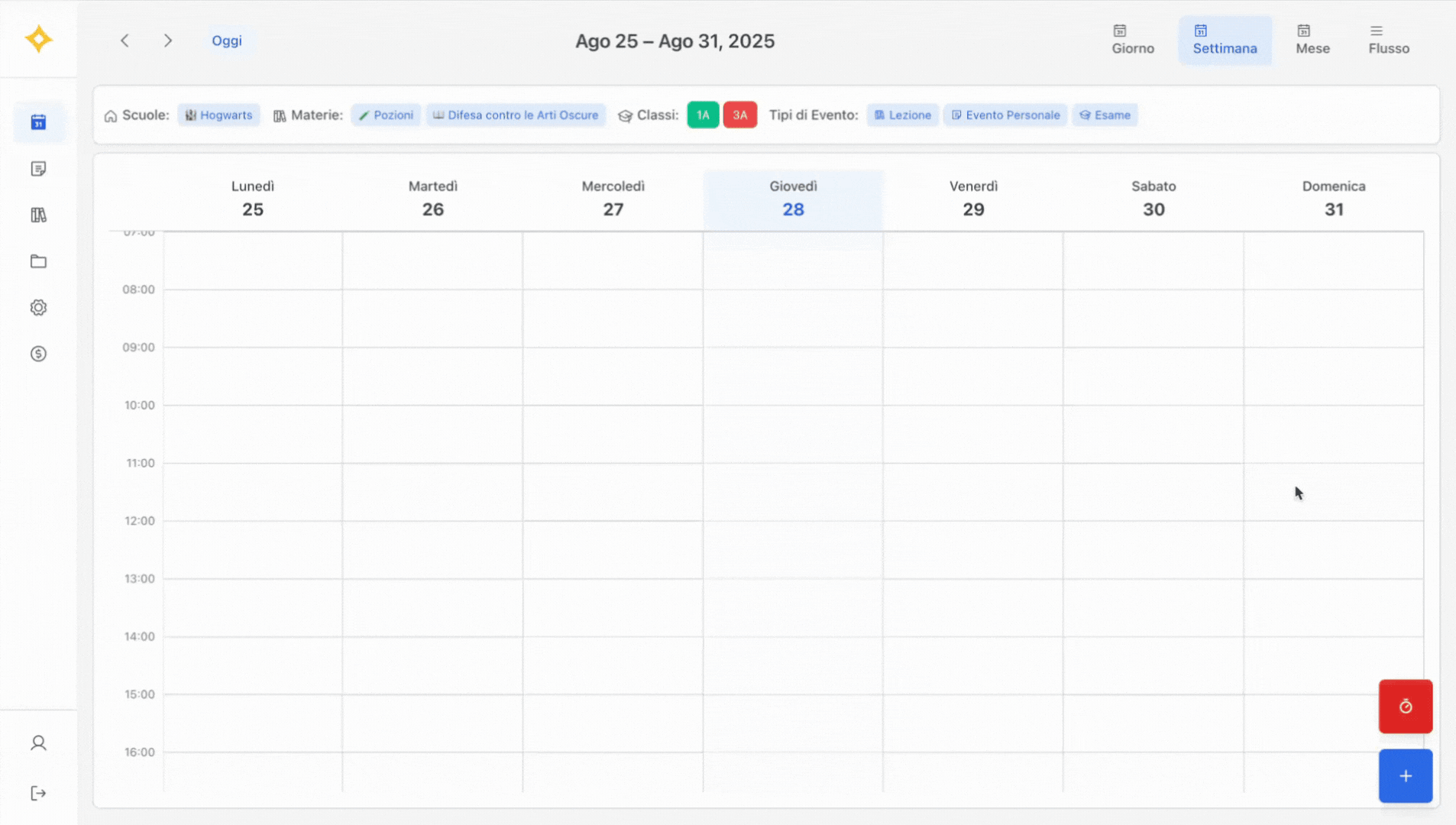Start the red timer button
This screenshot has height=825, width=1456.
1405,707
